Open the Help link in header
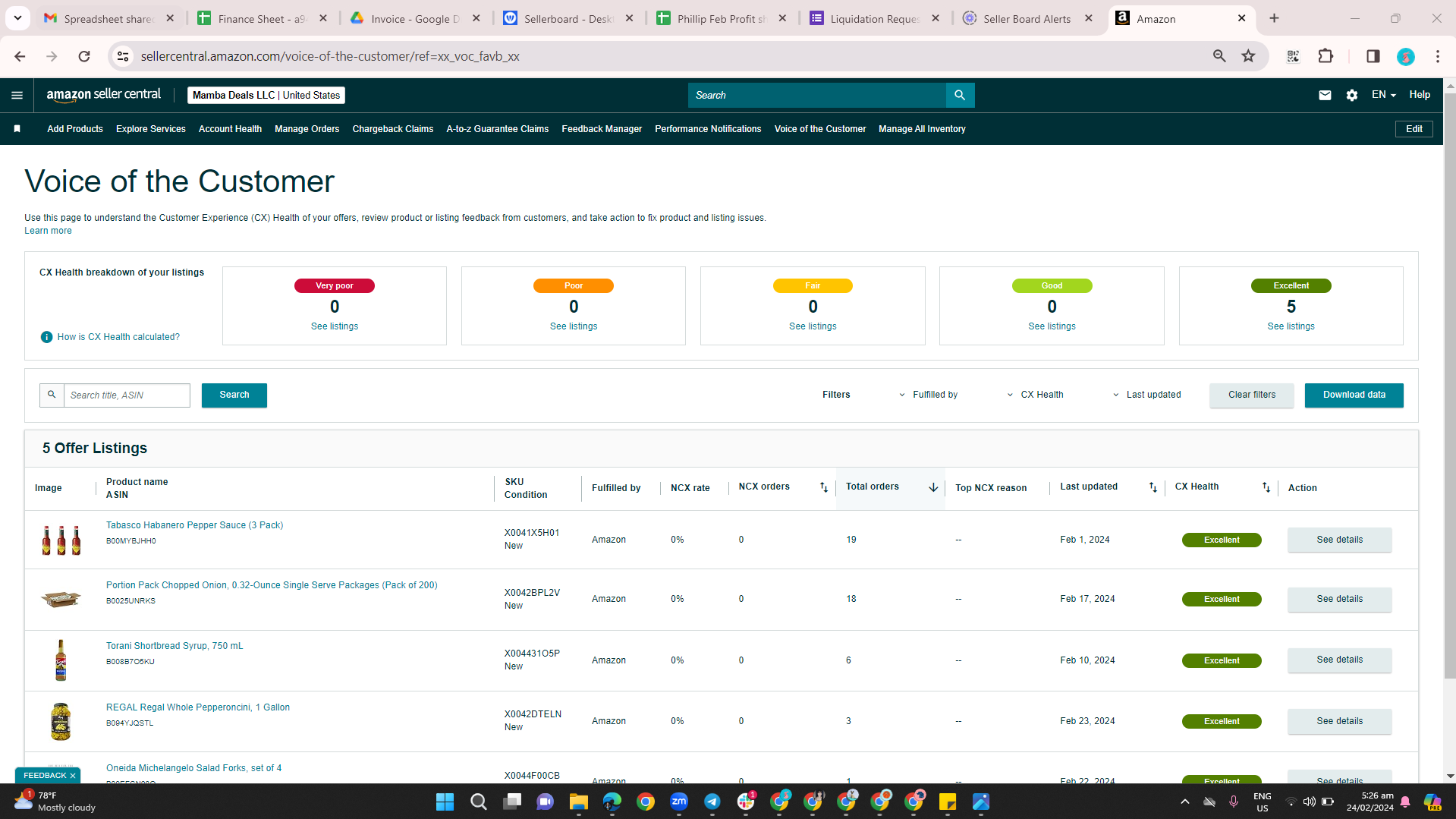 click(1420, 95)
